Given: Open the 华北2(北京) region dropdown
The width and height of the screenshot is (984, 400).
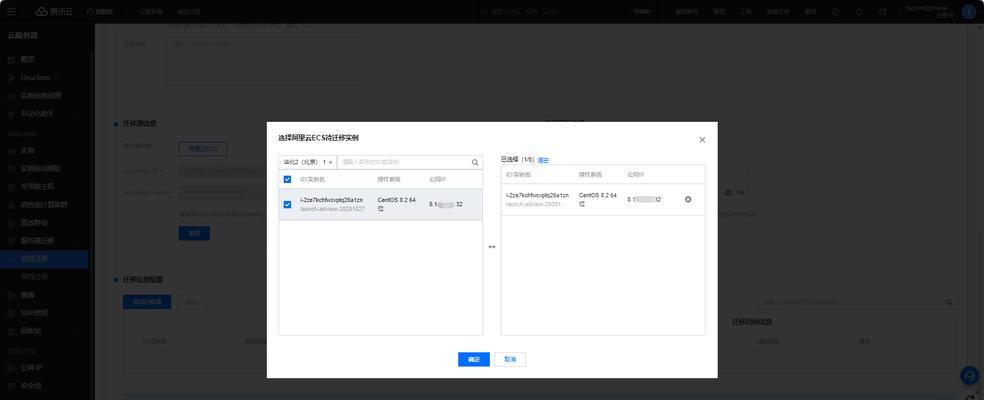Looking at the screenshot, I should point(308,162).
